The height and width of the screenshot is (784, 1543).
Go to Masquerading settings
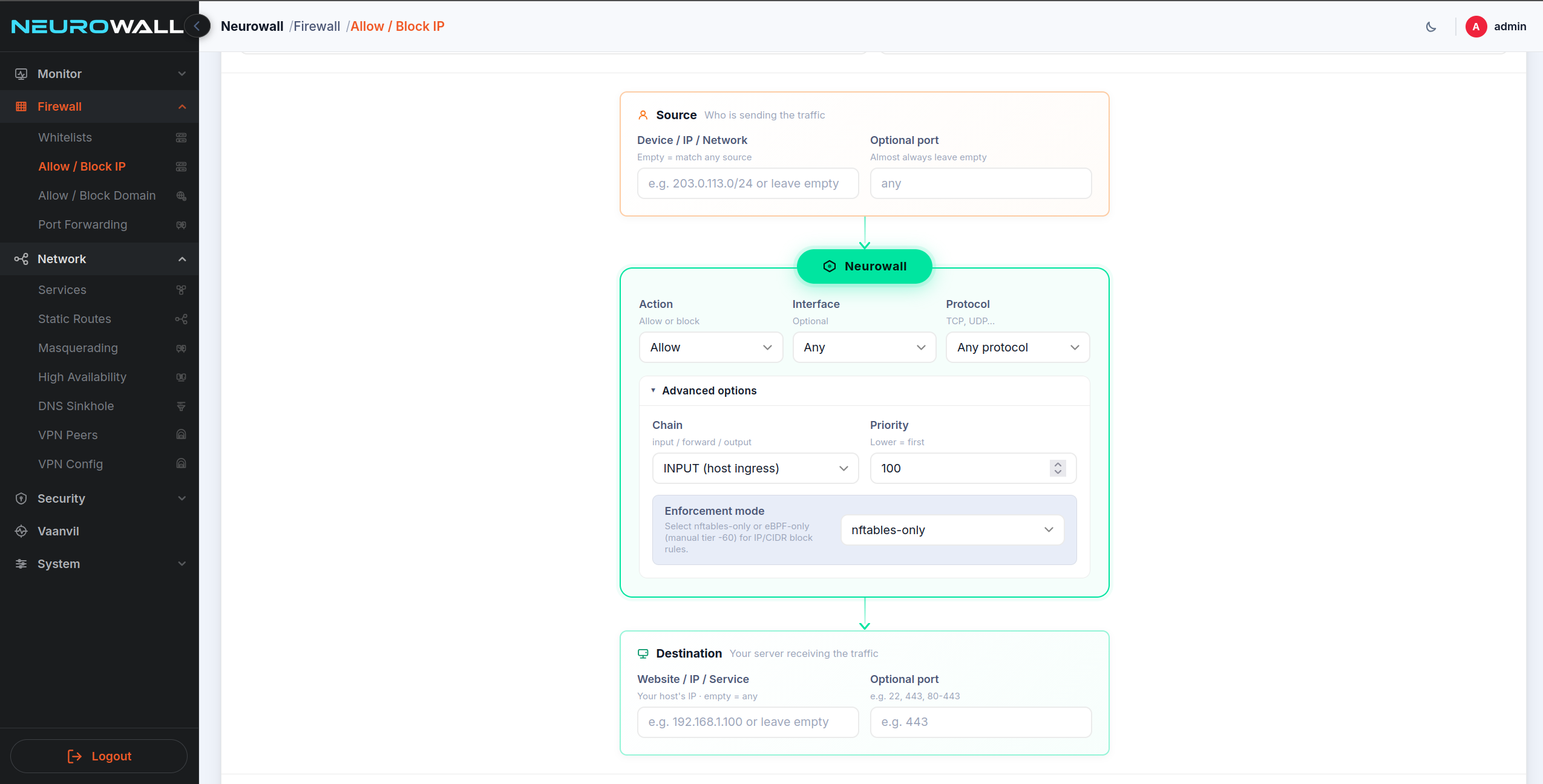[x=78, y=348]
